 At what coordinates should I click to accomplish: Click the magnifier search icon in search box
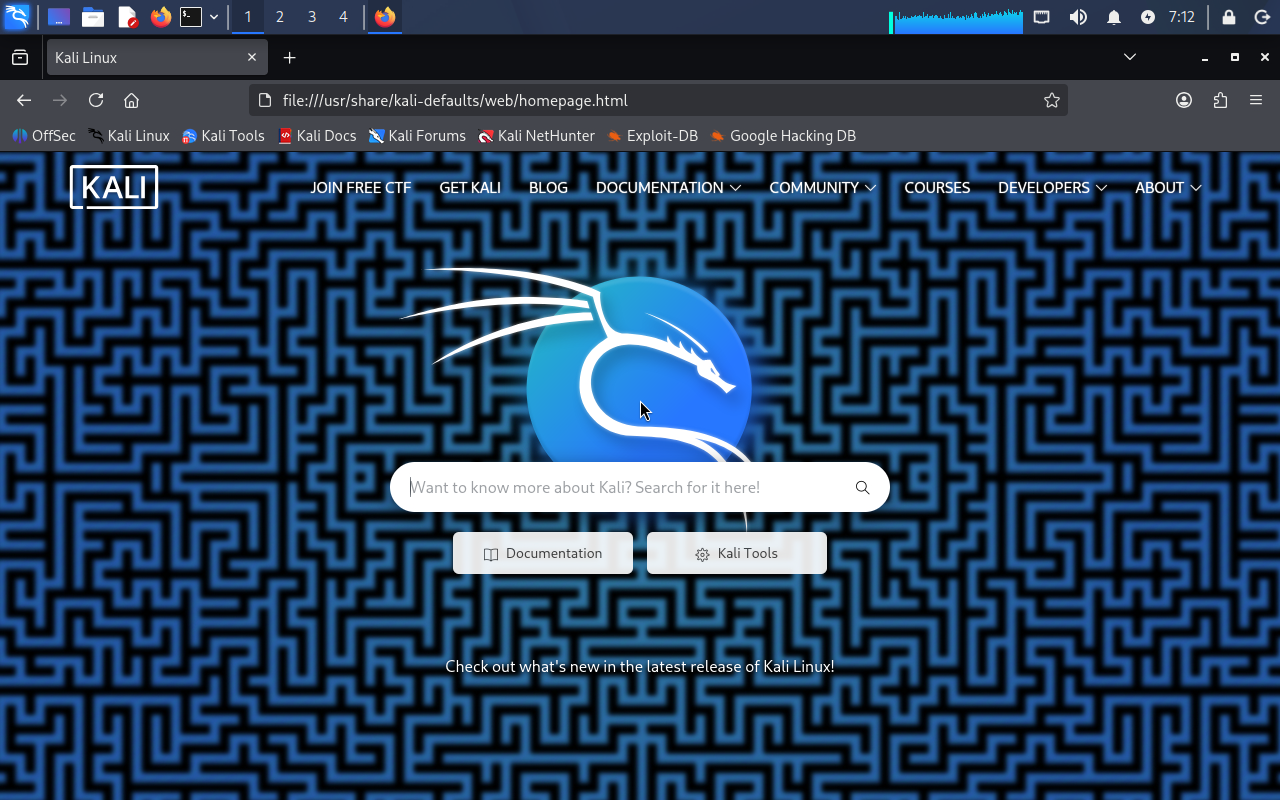pos(862,488)
